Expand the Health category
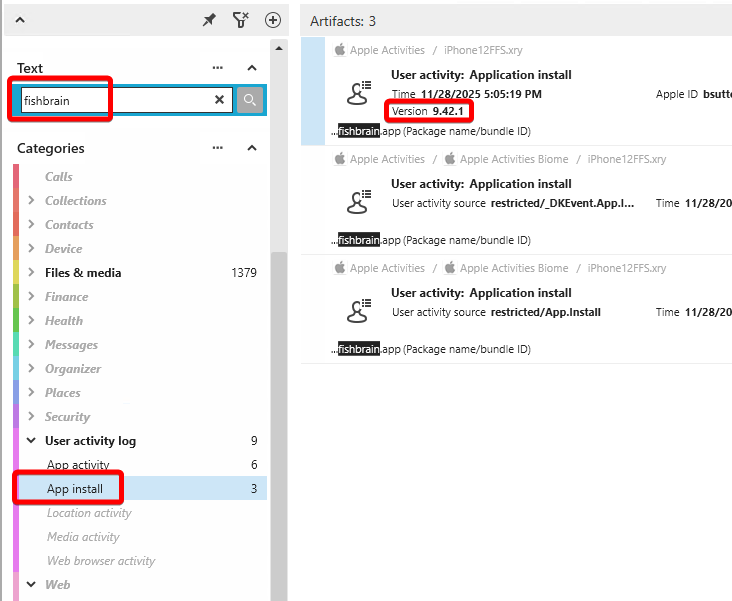 click(31, 320)
